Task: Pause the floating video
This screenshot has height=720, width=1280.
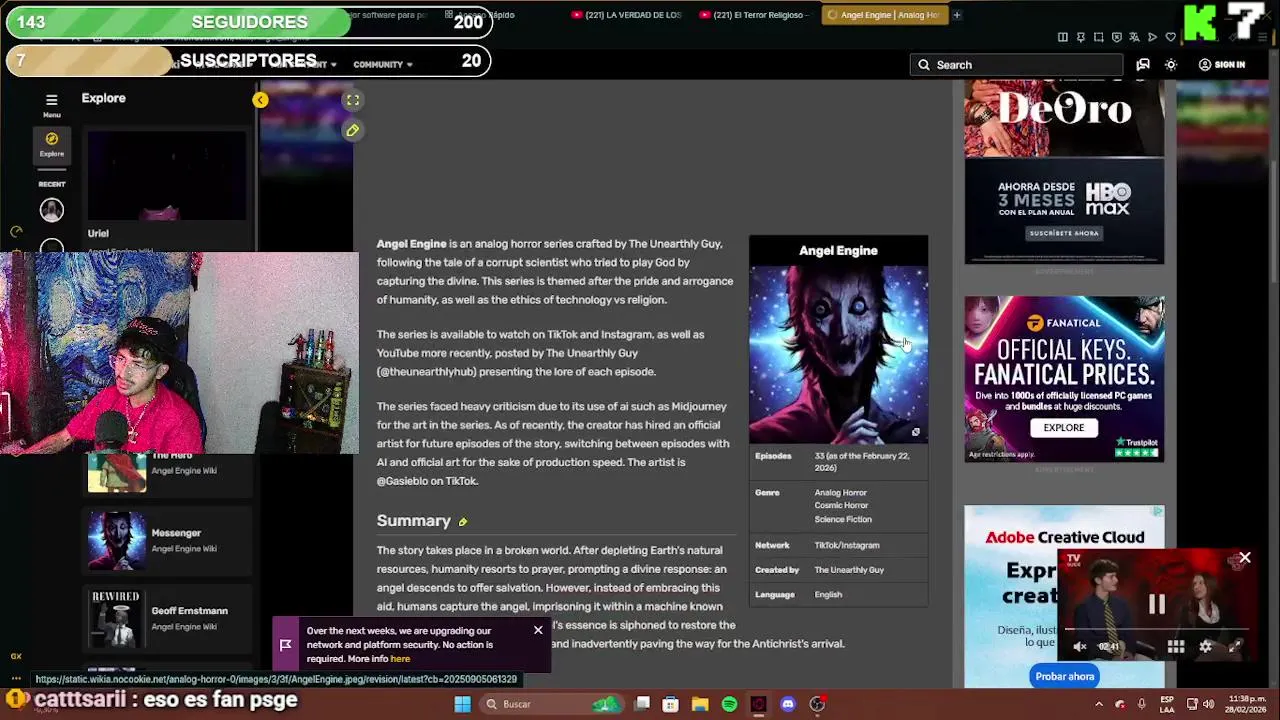Action: tap(1156, 604)
